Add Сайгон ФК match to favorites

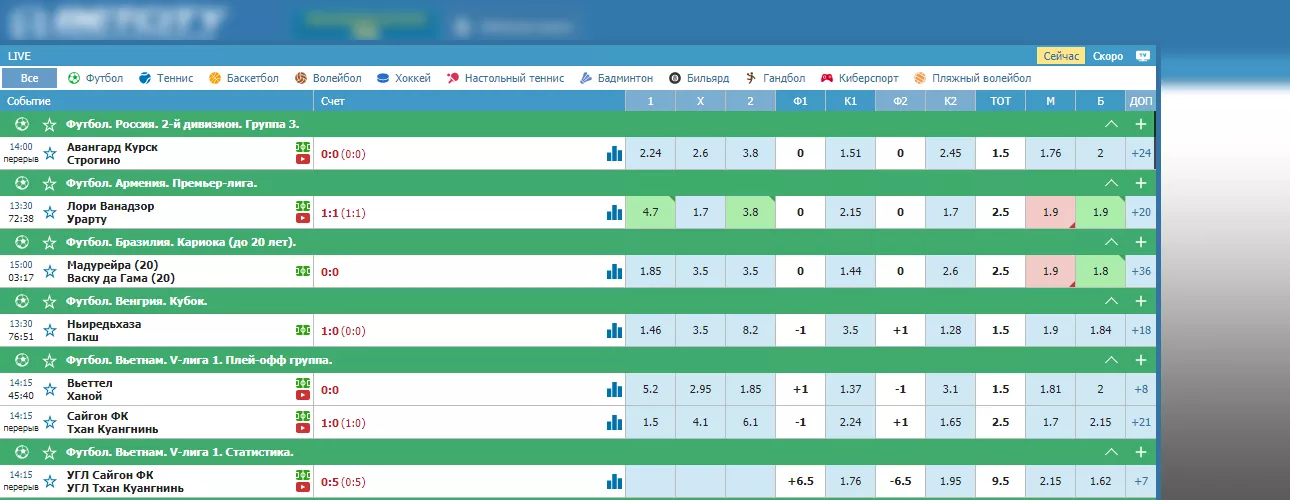pos(50,423)
